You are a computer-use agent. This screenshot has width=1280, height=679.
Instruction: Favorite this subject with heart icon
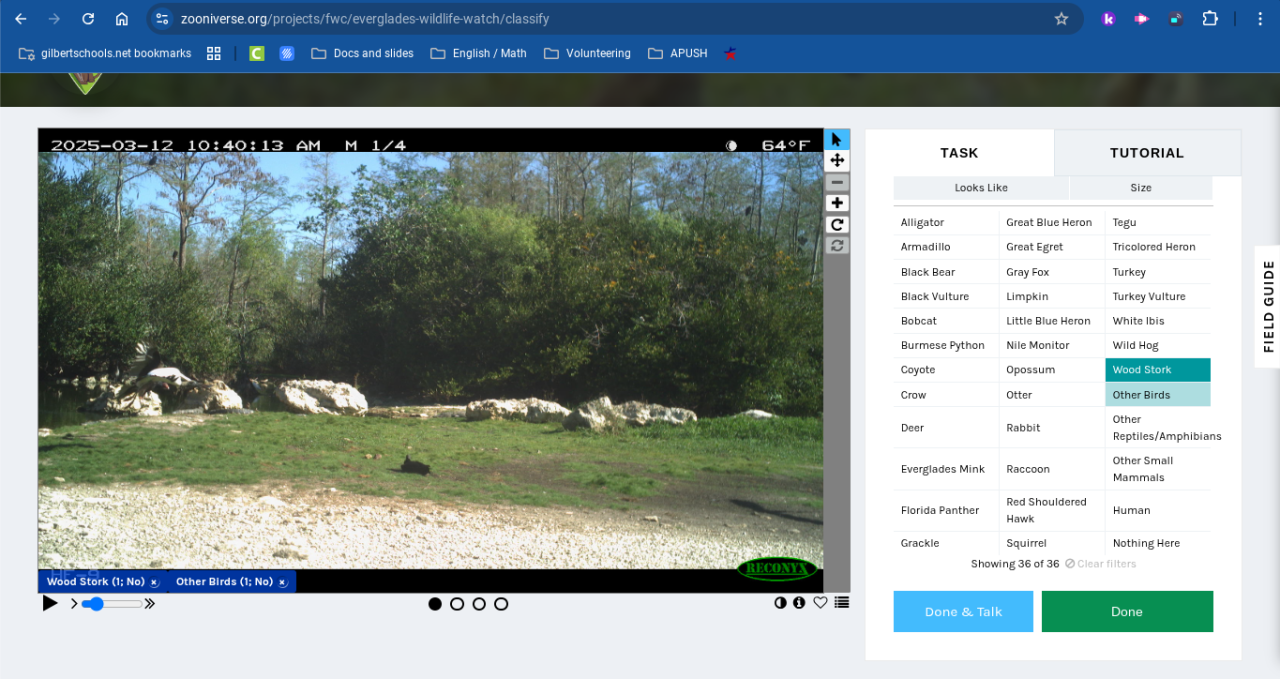820,602
